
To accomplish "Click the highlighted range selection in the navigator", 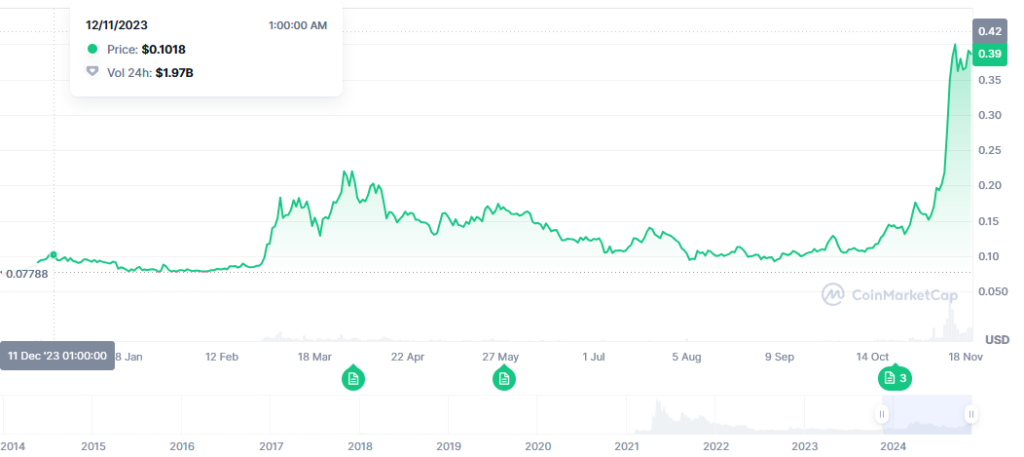I will (x=925, y=414).
